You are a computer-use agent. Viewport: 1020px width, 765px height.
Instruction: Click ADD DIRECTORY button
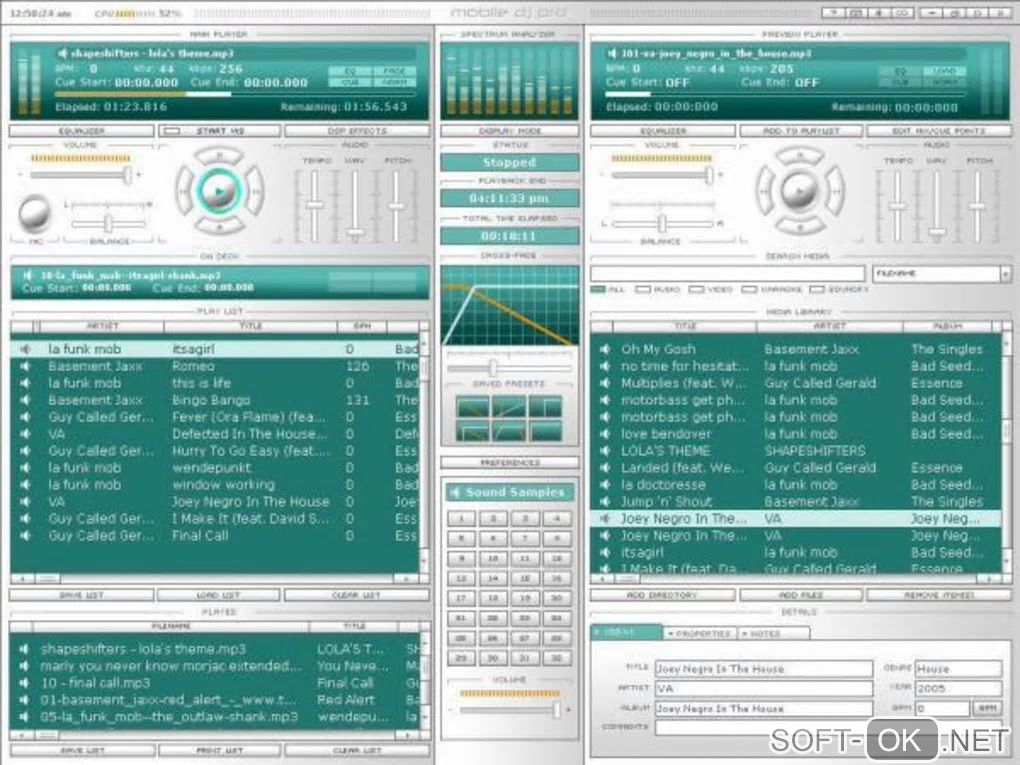coord(662,595)
